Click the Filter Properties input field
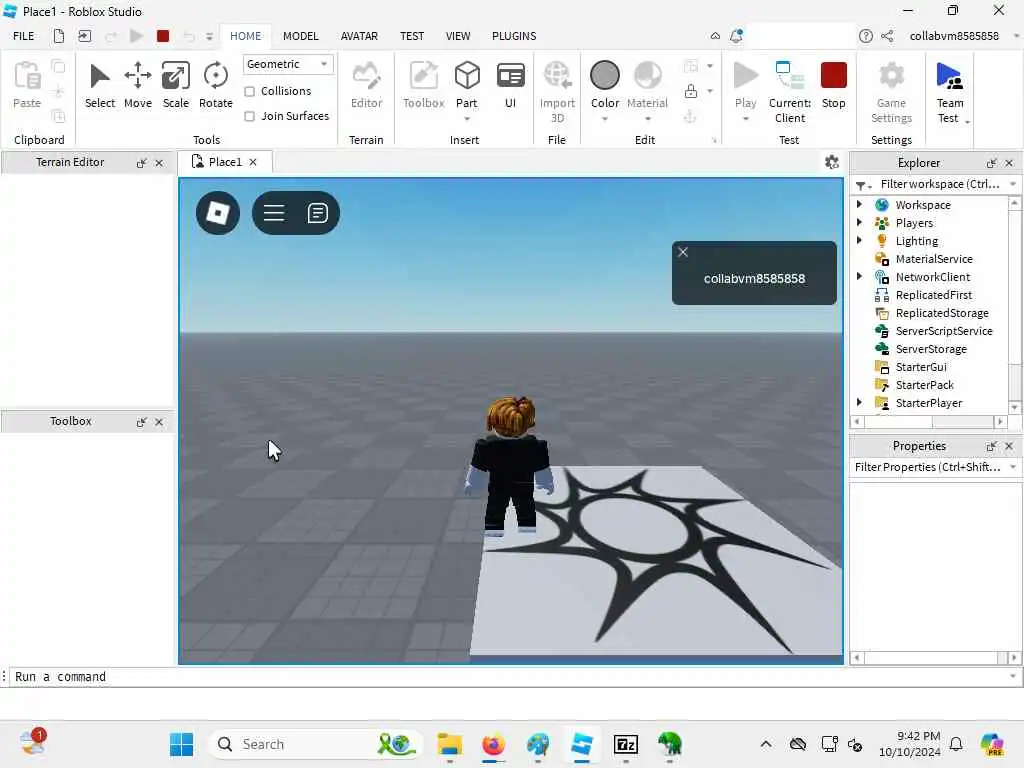The image size is (1024, 768). tap(929, 467)
